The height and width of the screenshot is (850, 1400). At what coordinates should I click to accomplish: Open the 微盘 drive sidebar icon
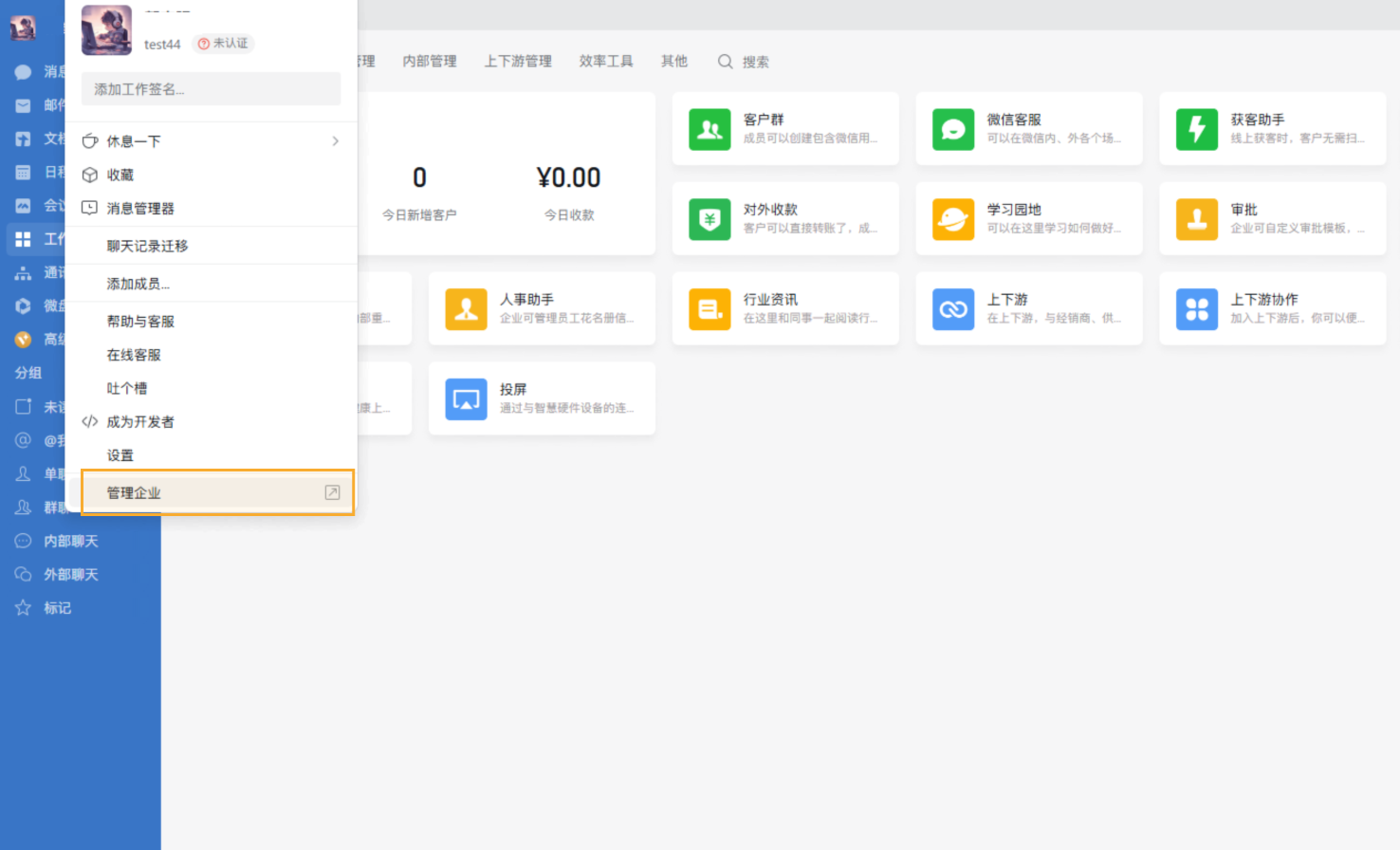coord(24,305)
